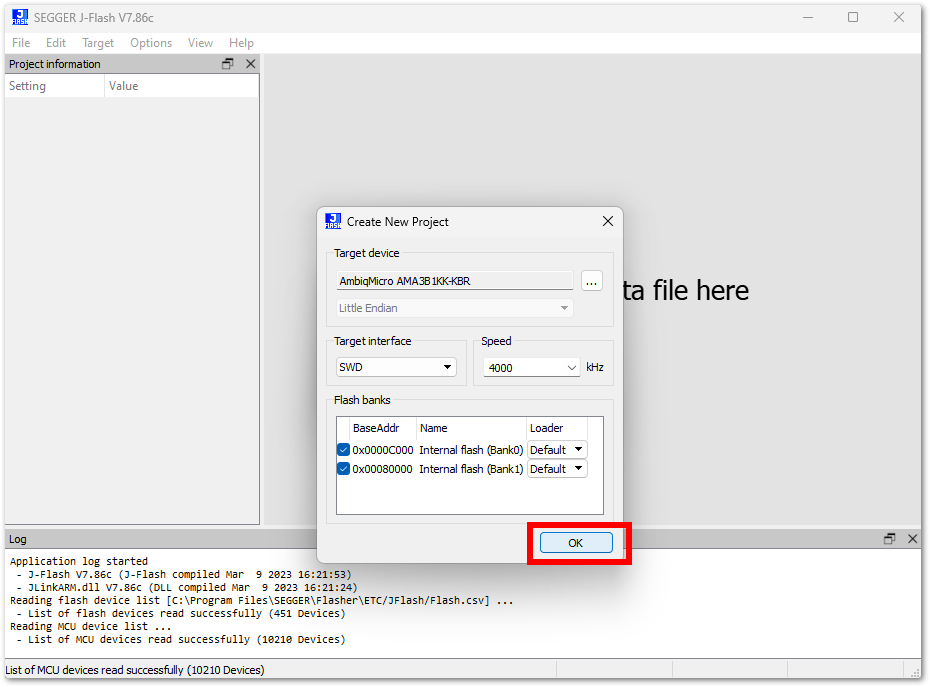930x687 pixels.
Task: Click the 'Application log started' log line
Action: pos(79,561)
